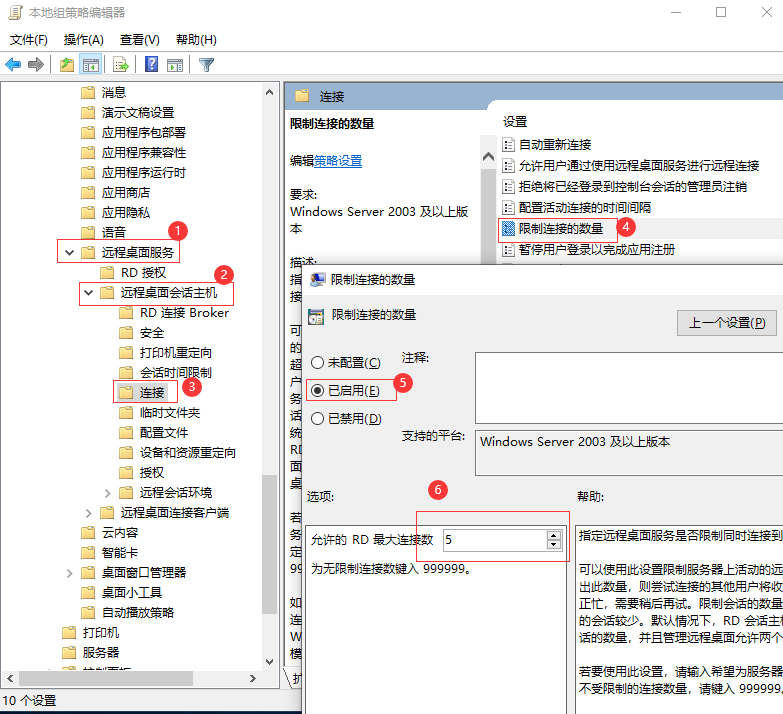Click the Filter funnel icon in toolbar
The height and width of the screenshot is (714, 783).
click(x=206, y=65)
